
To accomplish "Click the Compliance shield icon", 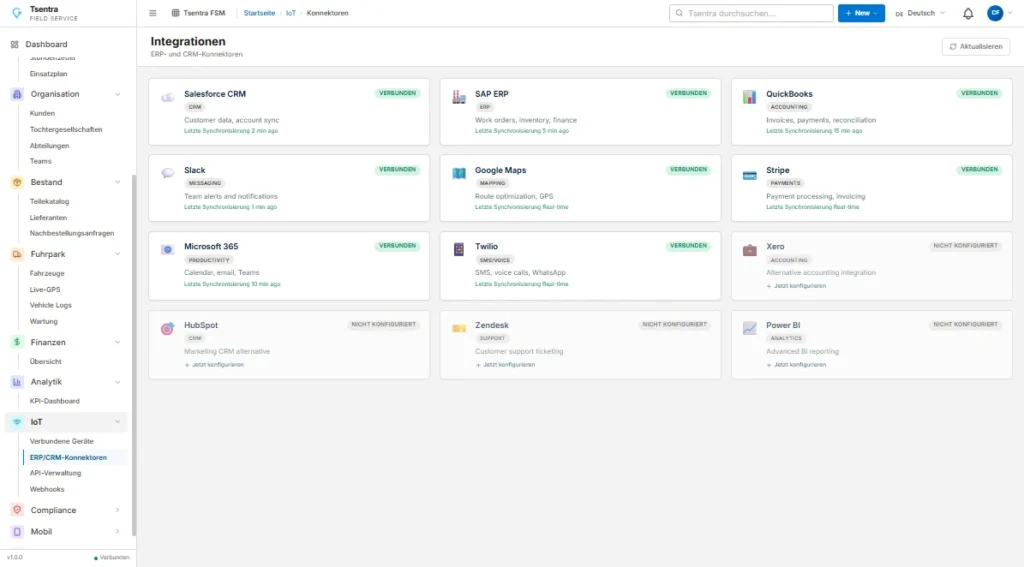I will click(x=17, y=510).
